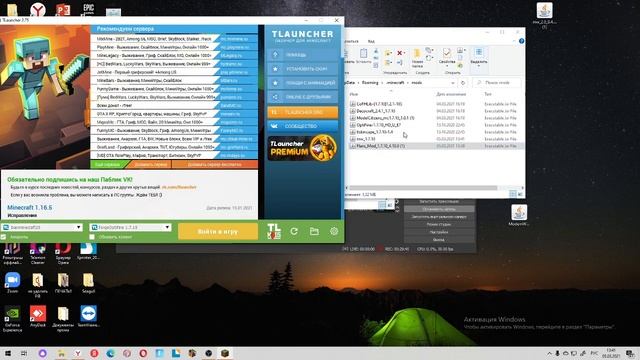Viewport: 640px width, 360px height.
Task: Select the MineLegacy server row
Action: 174,55
